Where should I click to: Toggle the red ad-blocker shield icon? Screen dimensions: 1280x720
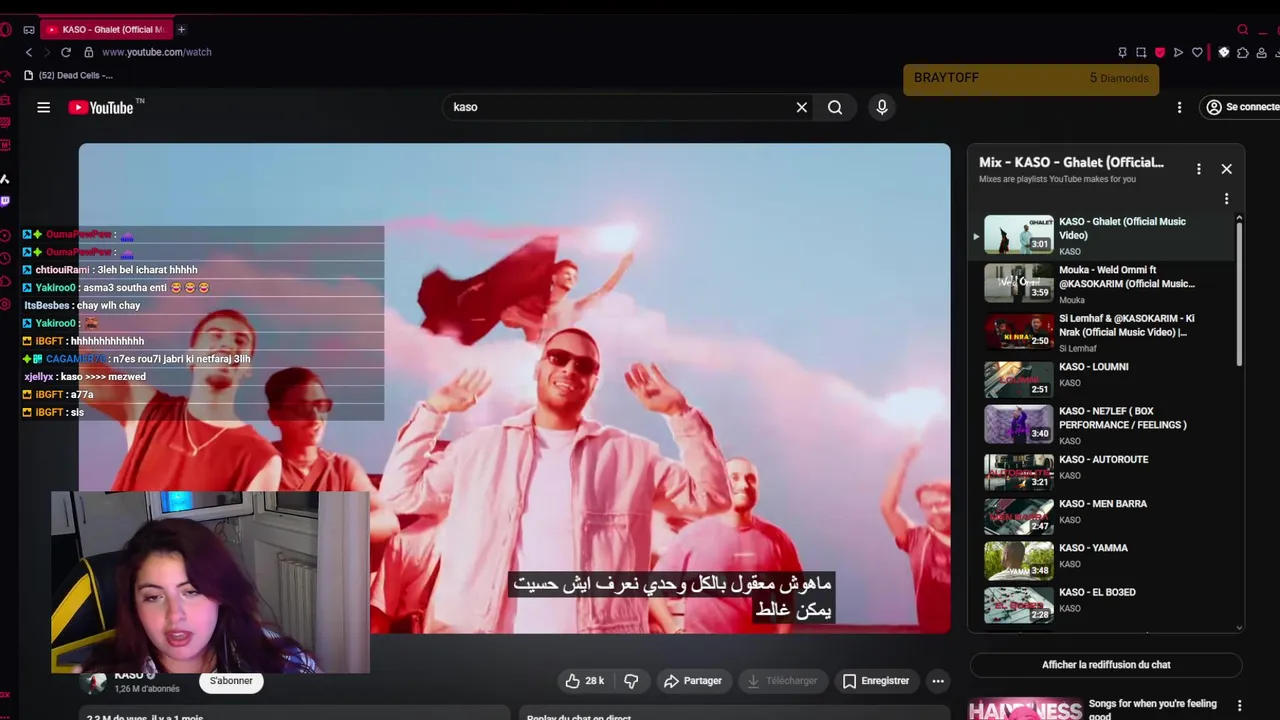tap(1160, 52)
